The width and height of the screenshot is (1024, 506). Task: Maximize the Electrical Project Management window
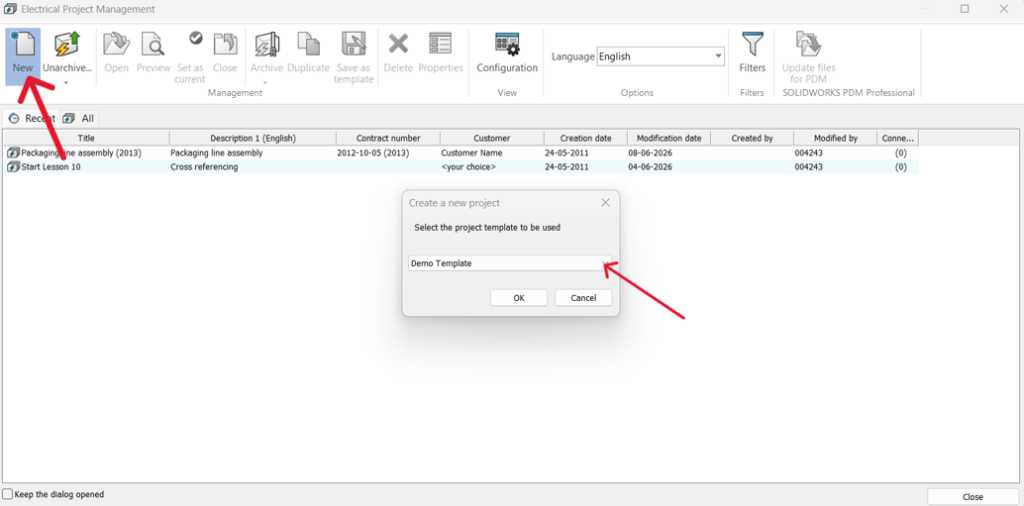pos(965,9)
